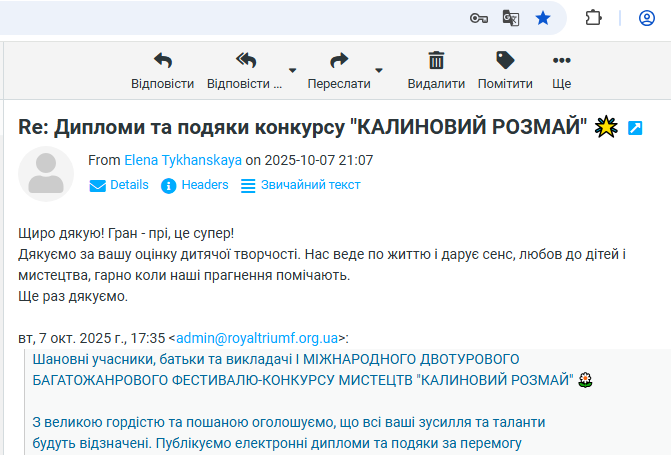Click the Reply (Відповісти) arrow icon
This screenshot has width=671, height=455.
pos(162,61)
